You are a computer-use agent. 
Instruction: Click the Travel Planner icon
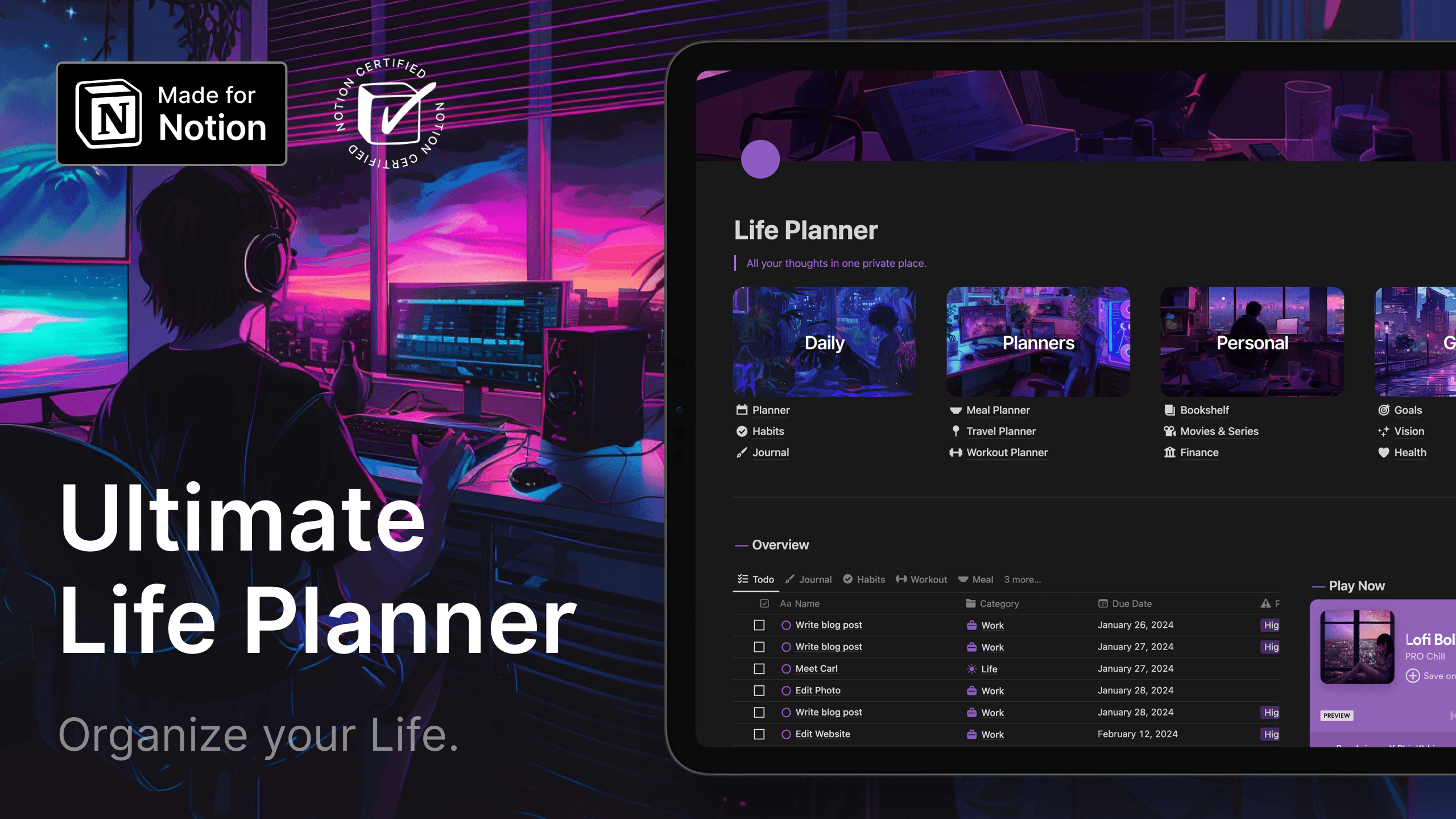pos(954,431)
